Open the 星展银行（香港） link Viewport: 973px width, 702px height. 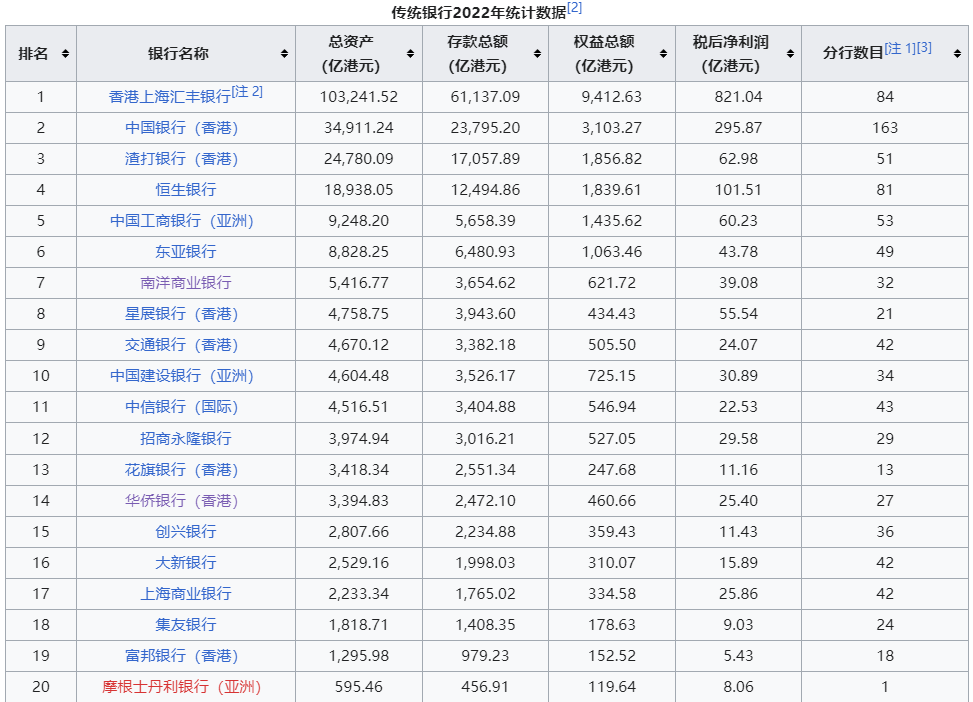tap(182, 314)
